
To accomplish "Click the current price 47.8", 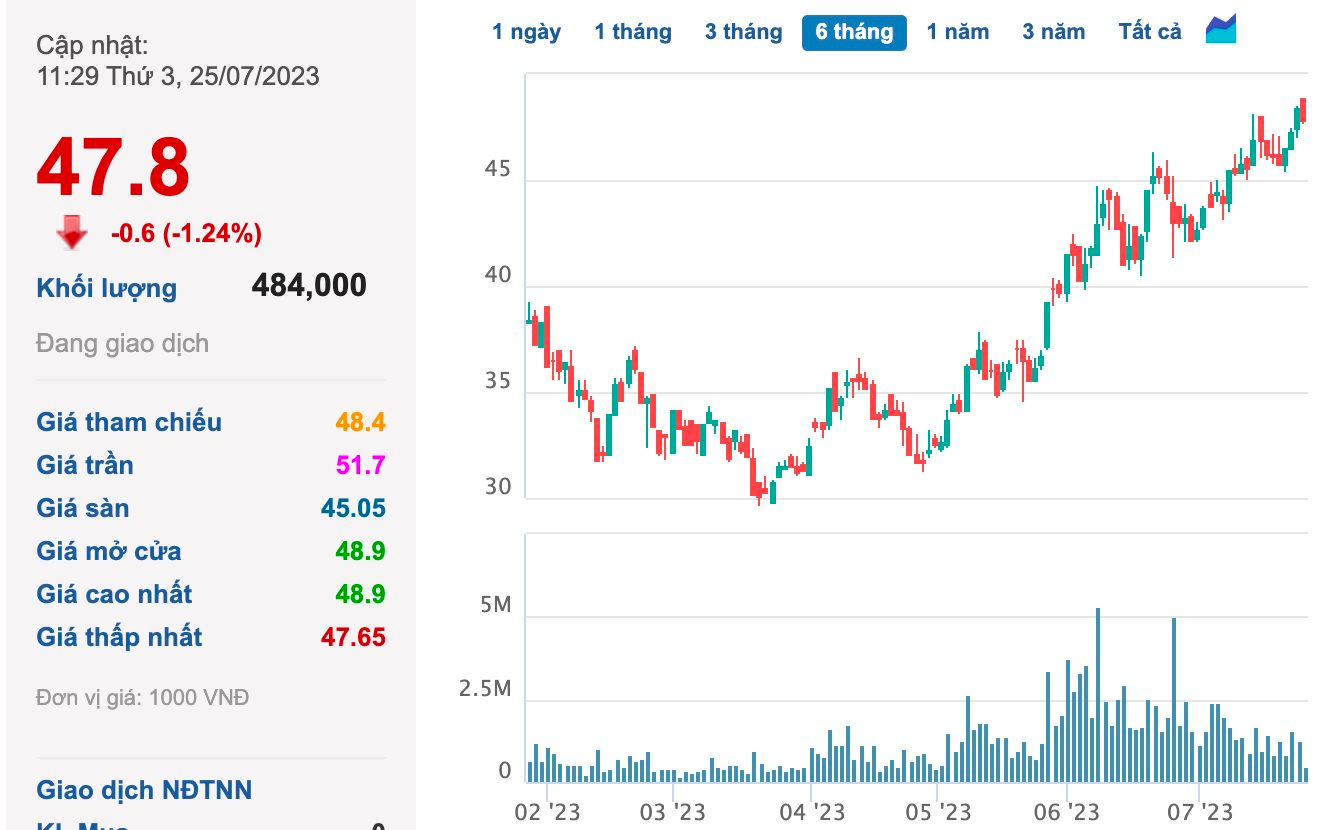I will coord(113,167).
